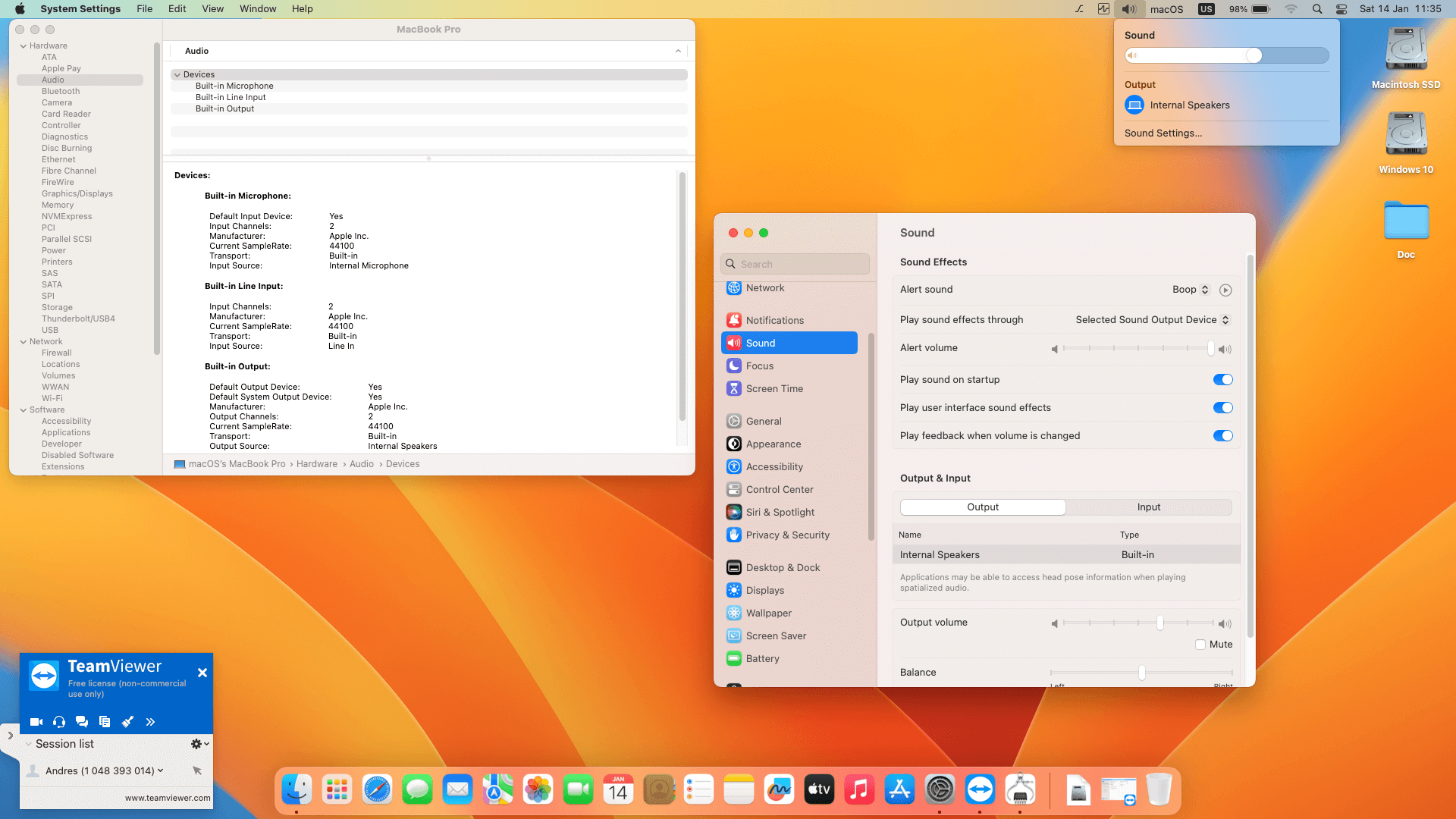Toggle Play user interface sound effects
This screenshot has height=819, width=1456.
pos(1222,408)
